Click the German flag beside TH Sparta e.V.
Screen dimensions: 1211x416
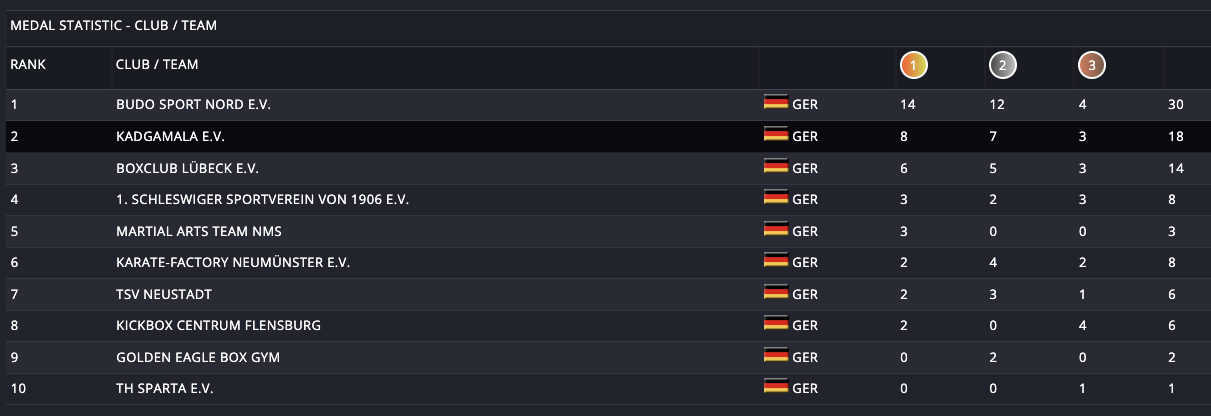pyautogui.click(x=776, y=388)
